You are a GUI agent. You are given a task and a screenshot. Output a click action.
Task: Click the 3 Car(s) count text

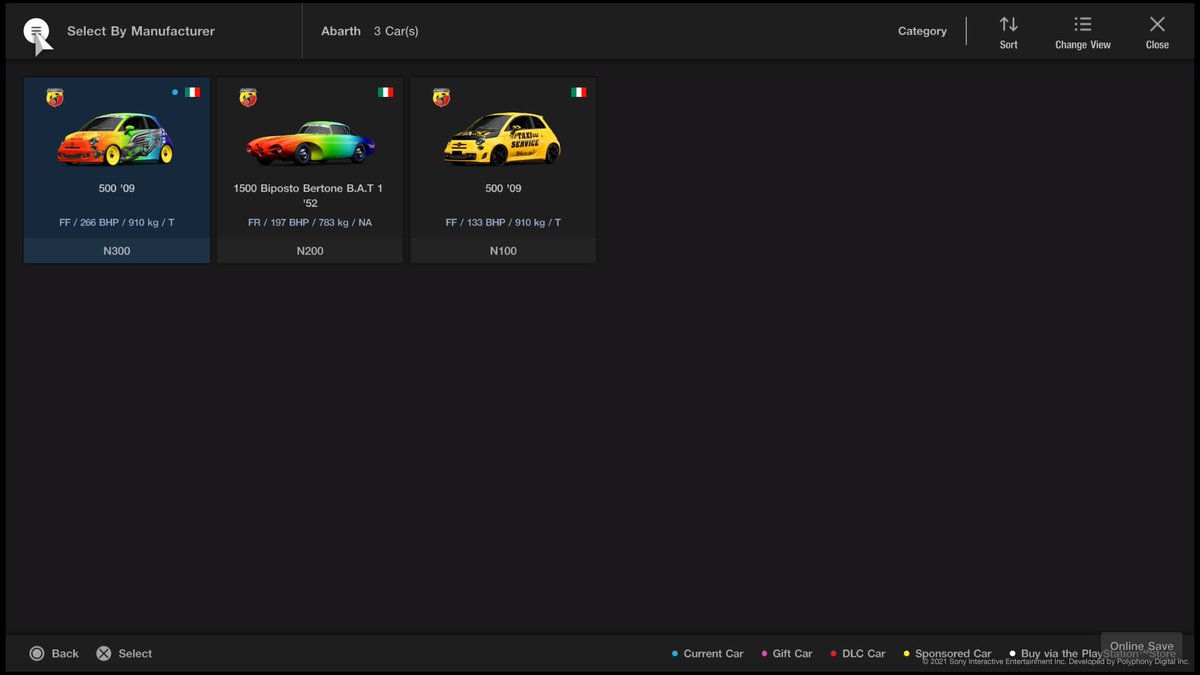pyautogui.click(x=396, y=31)
